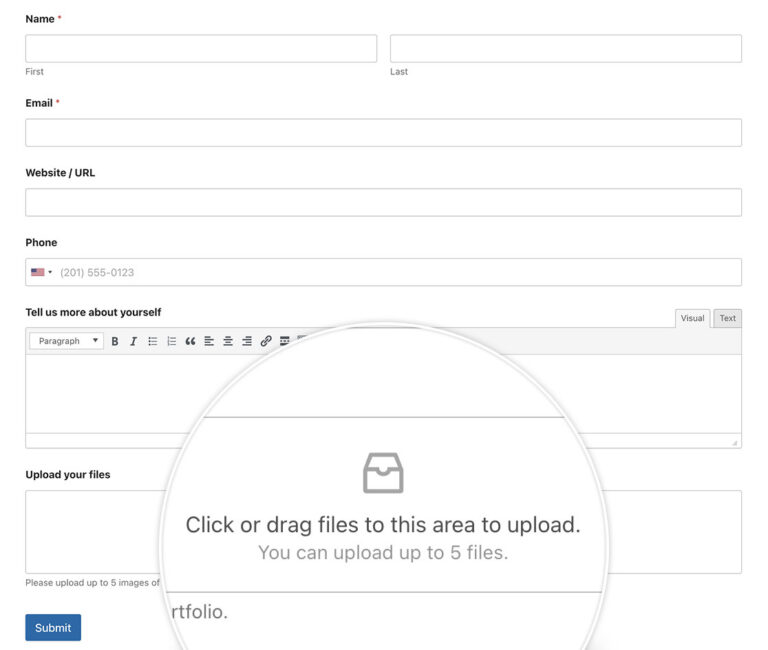The height and width of the screenshot is (650, 768).
Task: Center align the text
Action: (x=228, y=341)
